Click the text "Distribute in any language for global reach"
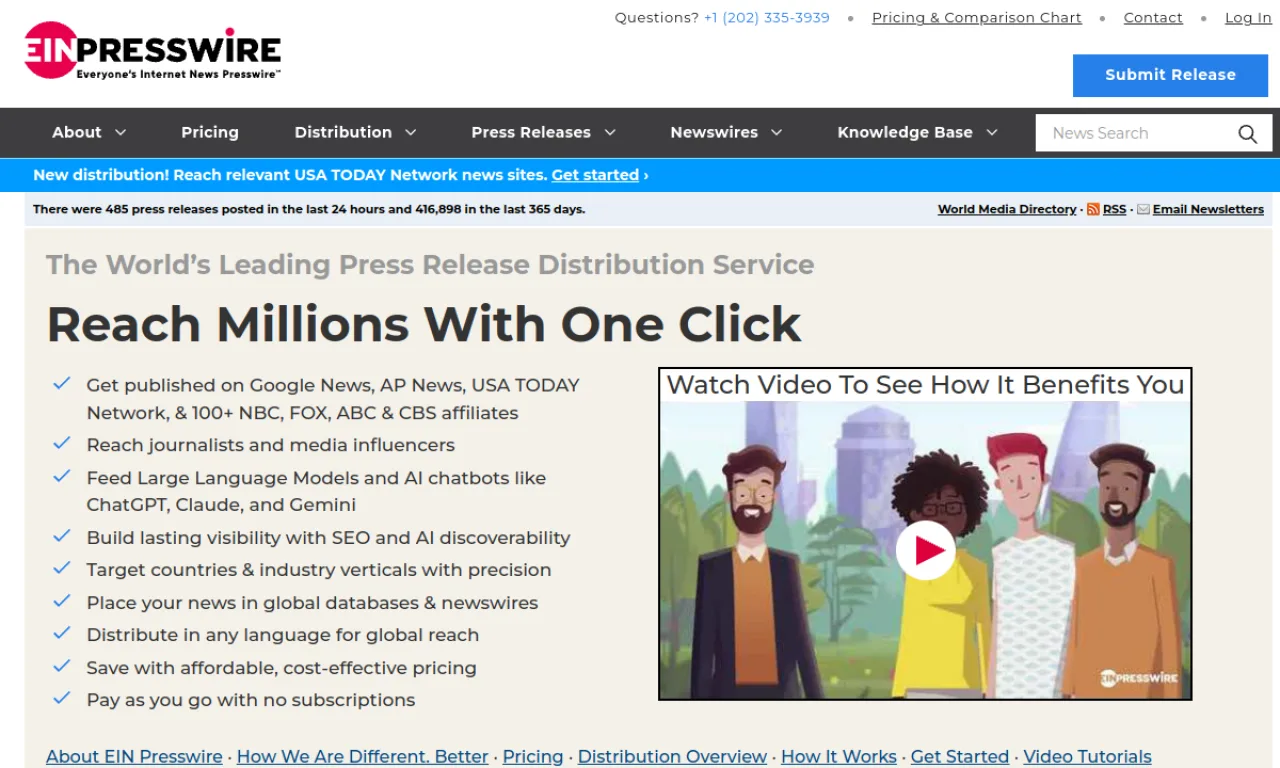The width and height of the screenshot is (1280, 768). [283, 635]
